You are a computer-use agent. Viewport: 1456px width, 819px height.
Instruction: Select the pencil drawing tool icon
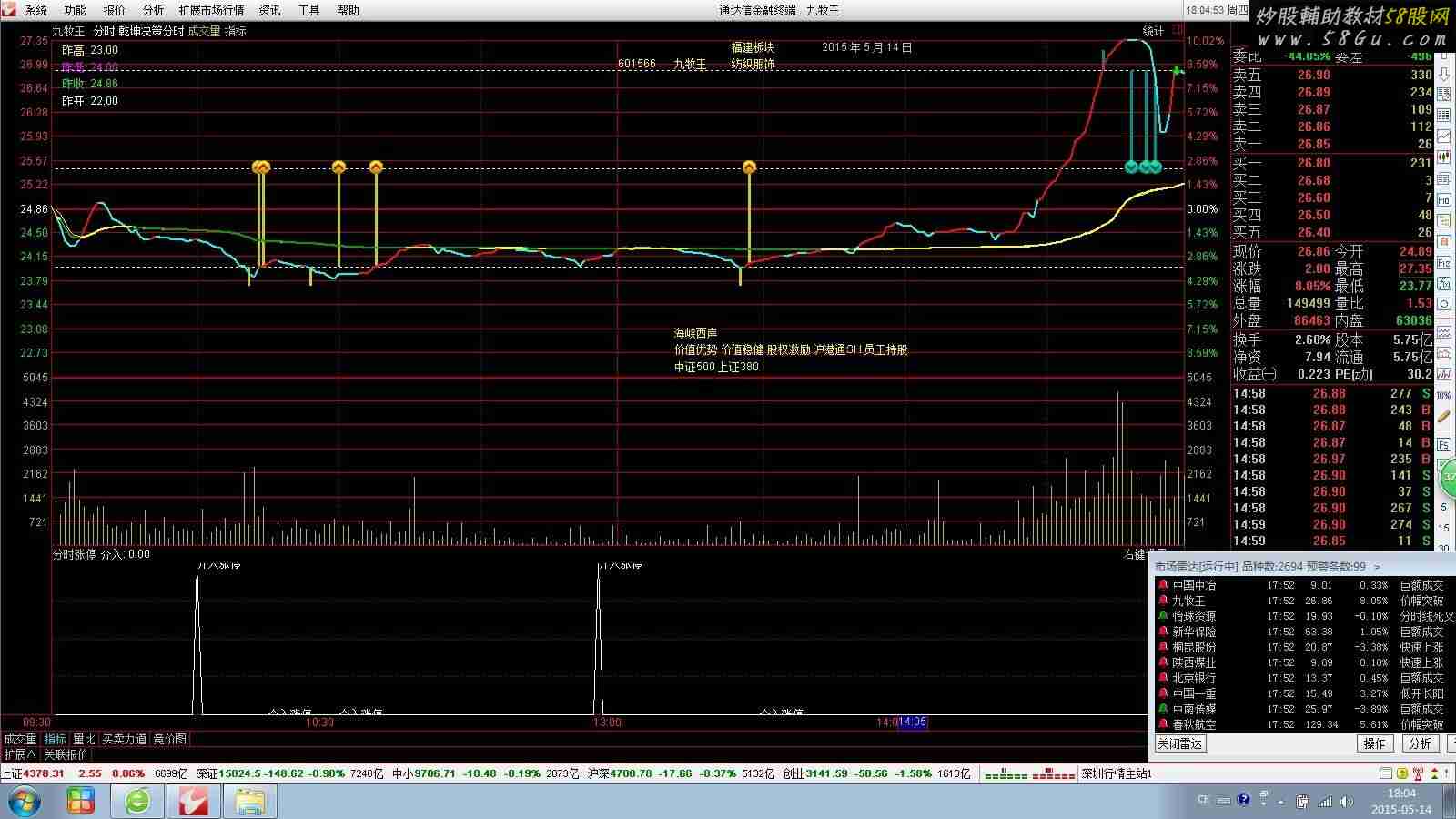(x=1443, y=414)
